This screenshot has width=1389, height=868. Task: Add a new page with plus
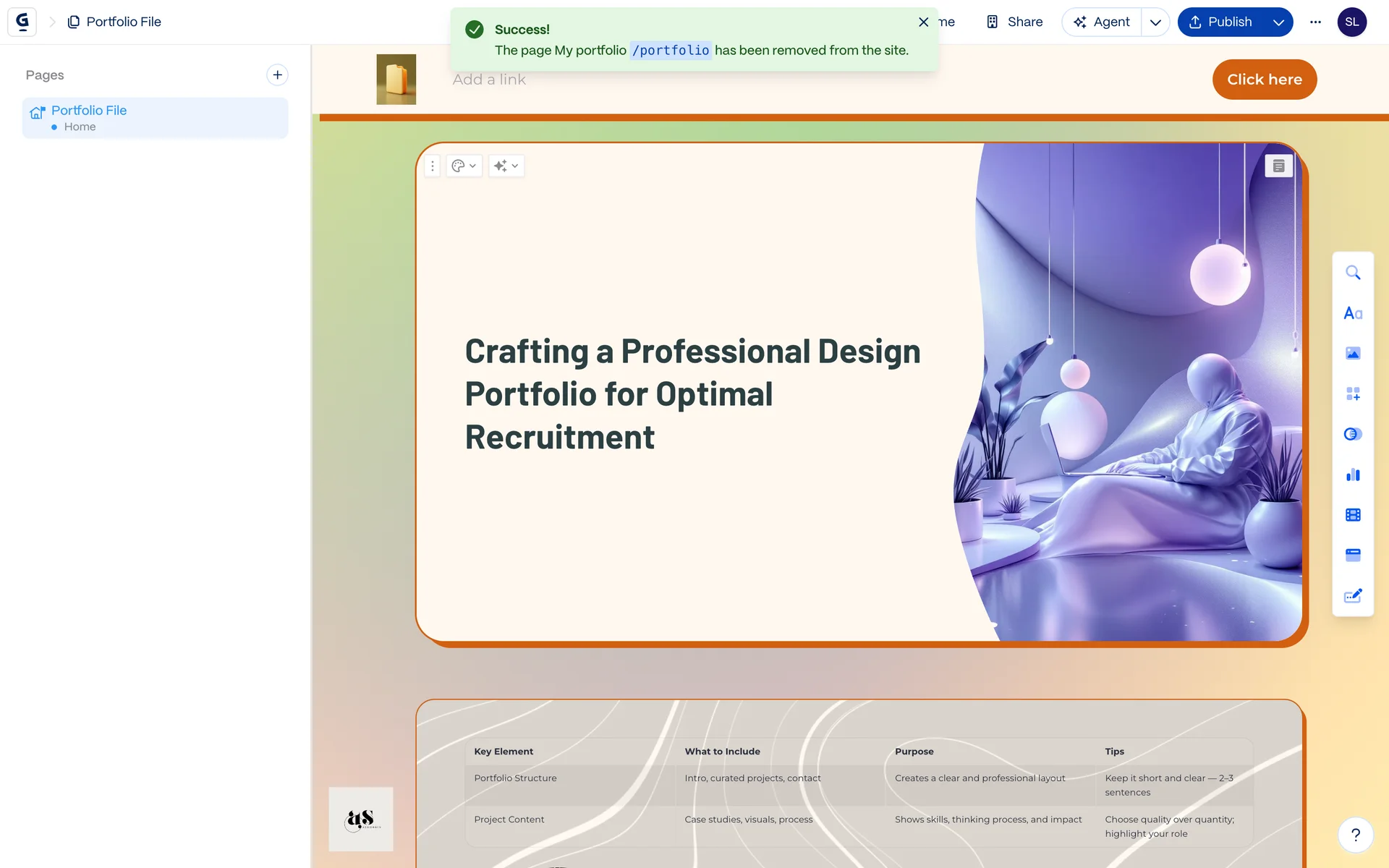tap(277, 75)
